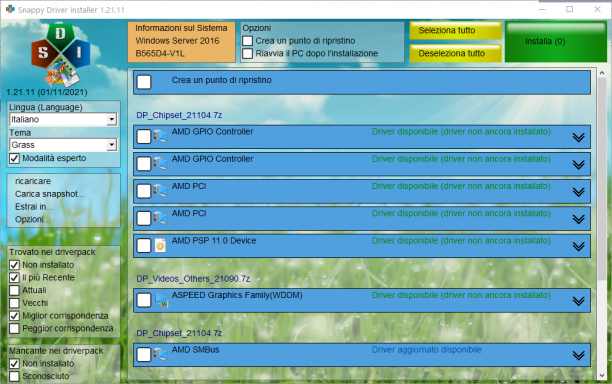
Task: Expand the AMD PSP 11.0 Device row
Action: click(578, 246)
